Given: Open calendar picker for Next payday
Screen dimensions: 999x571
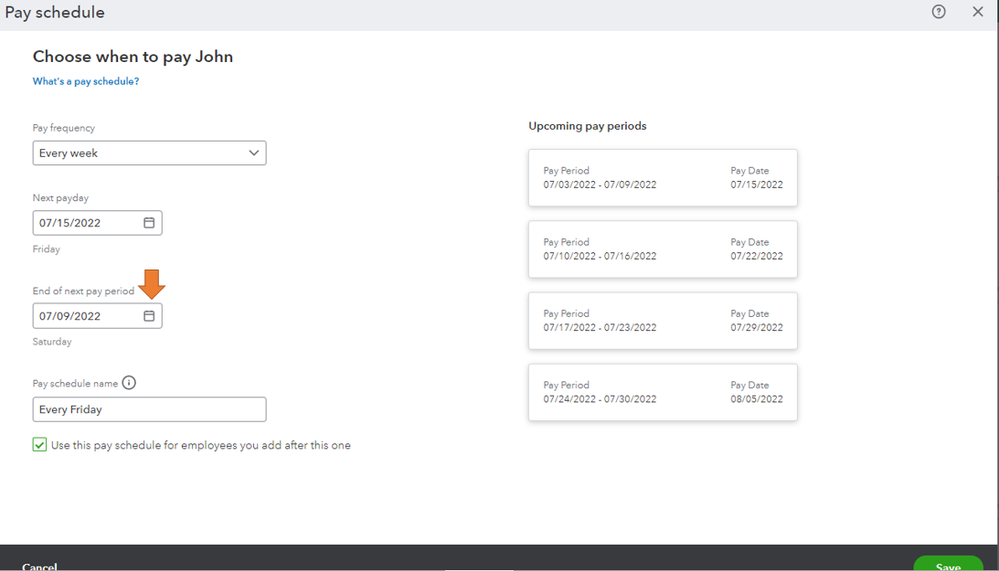Looking at the screenshot, I should click(x=149, y=223).
